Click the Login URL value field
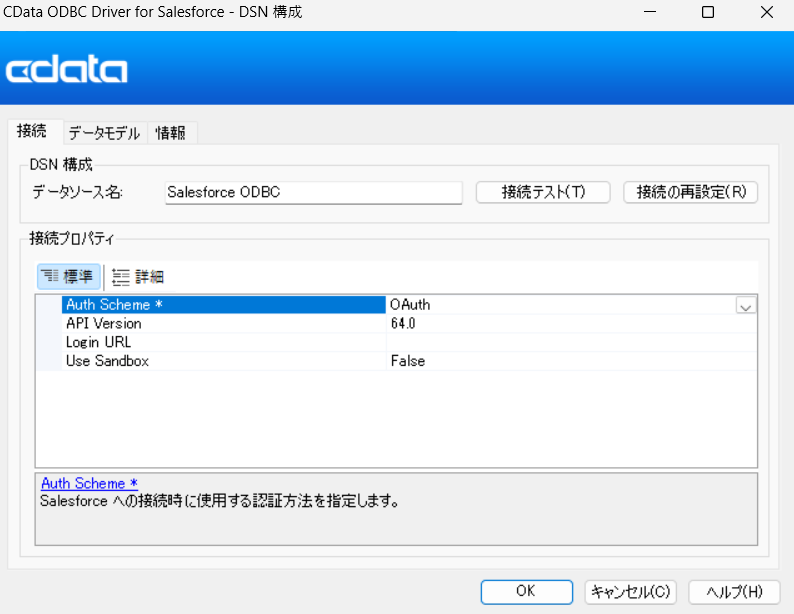Viewport: 794px width, 614px height. (570, 343)
